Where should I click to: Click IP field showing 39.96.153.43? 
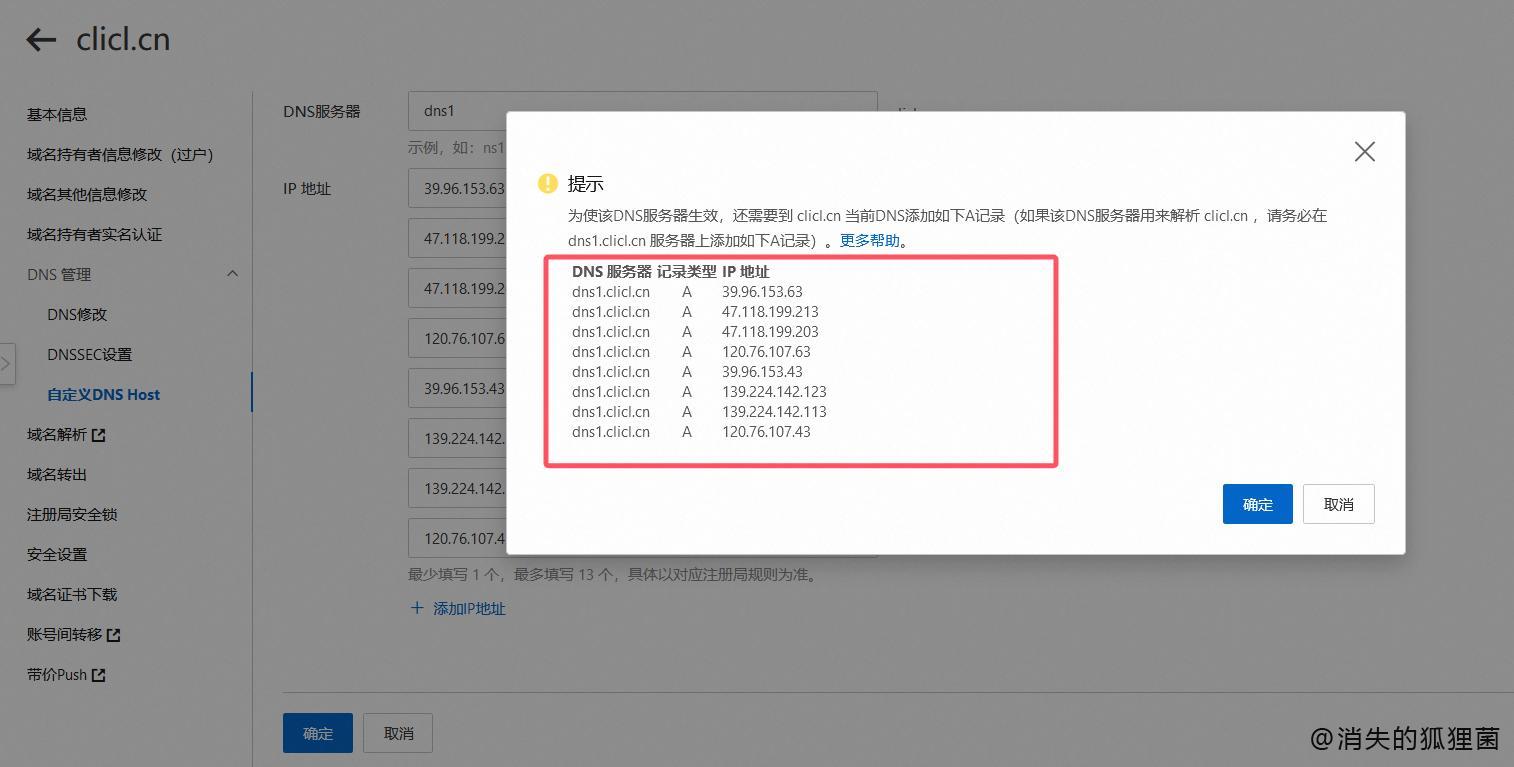point(458,388)
